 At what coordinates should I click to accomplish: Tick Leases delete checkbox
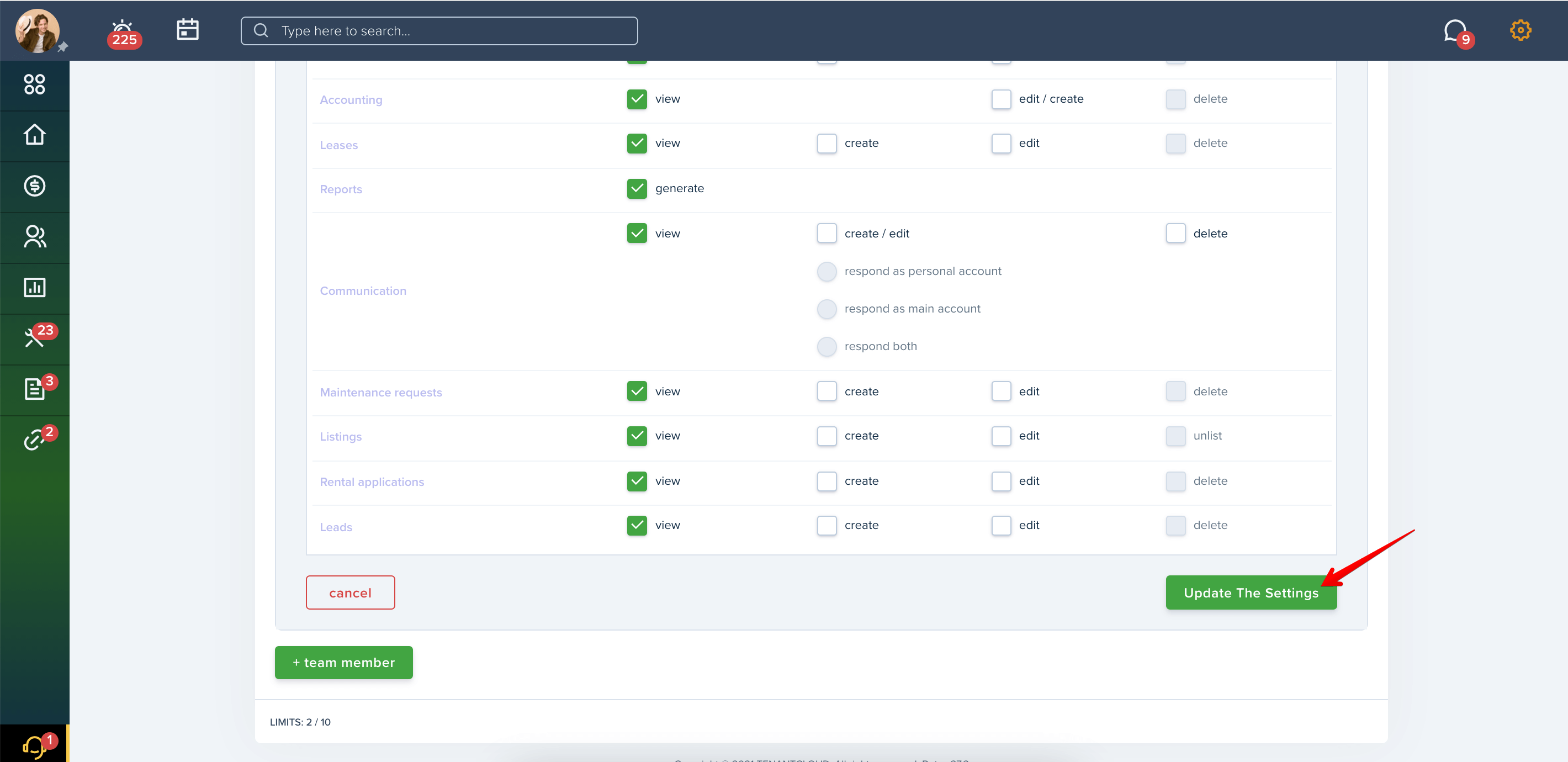click(1175, 143)
